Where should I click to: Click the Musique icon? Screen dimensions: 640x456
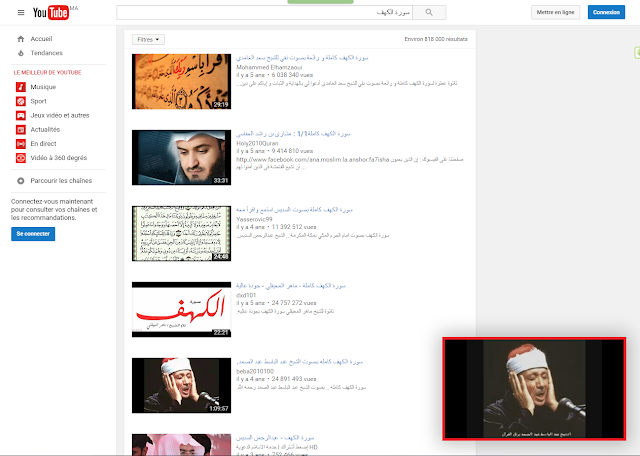click(21, 87)
